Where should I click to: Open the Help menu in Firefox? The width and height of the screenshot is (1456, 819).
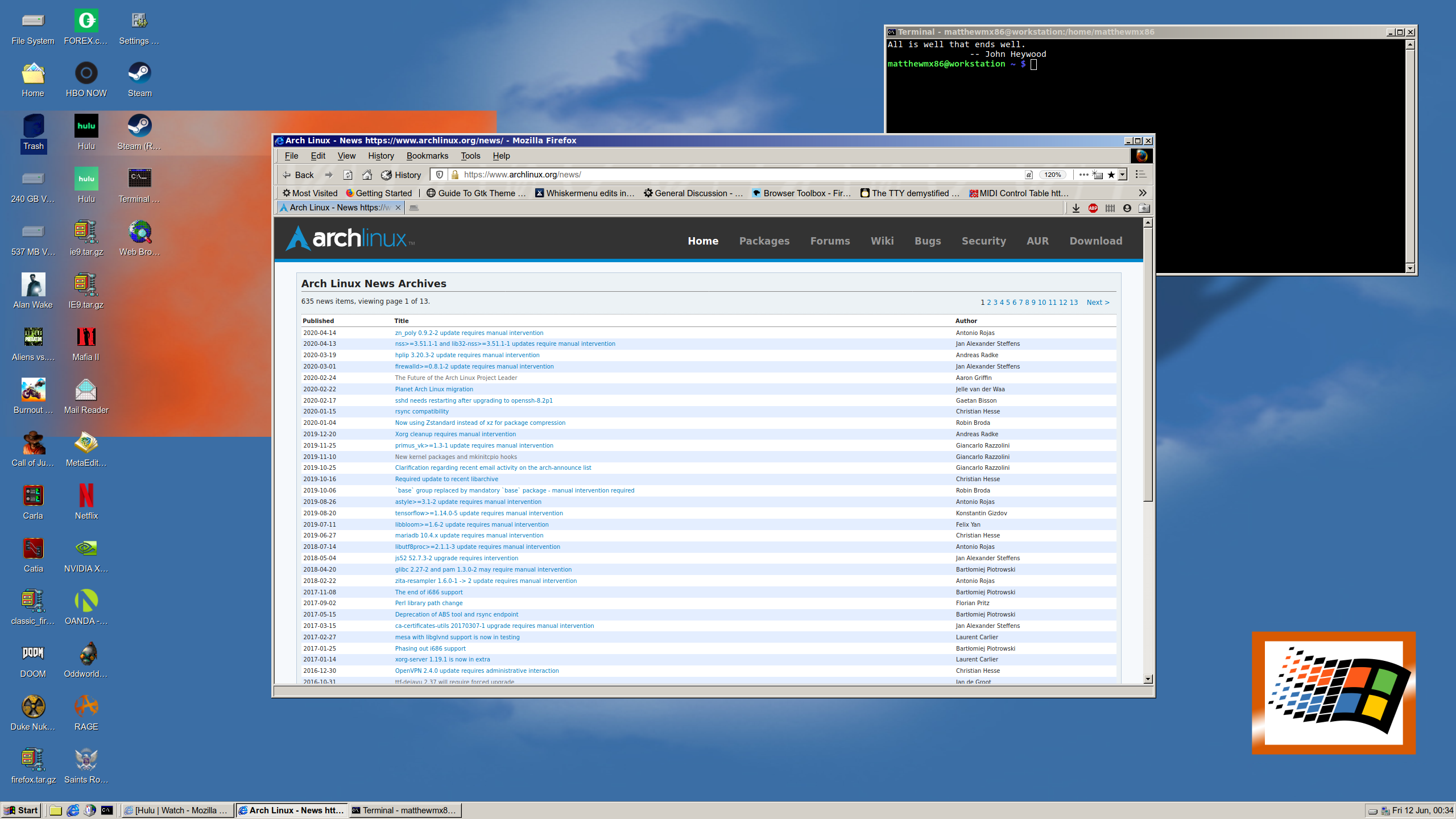[501, 155]
